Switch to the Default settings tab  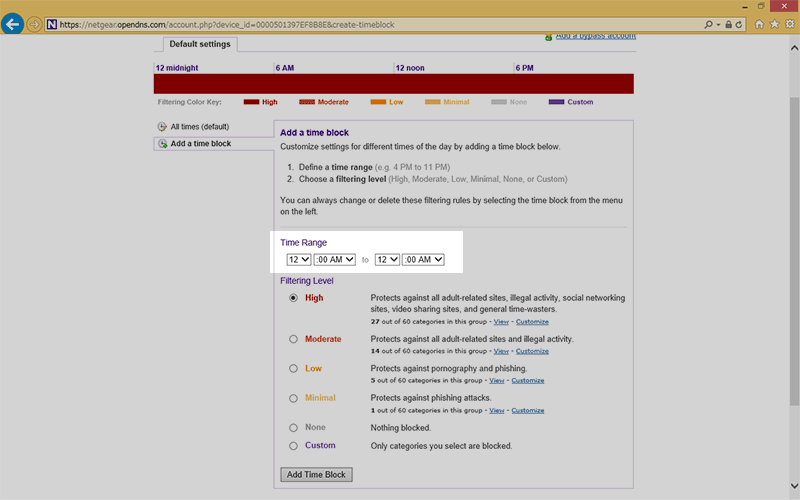click(x=200, y=44)
